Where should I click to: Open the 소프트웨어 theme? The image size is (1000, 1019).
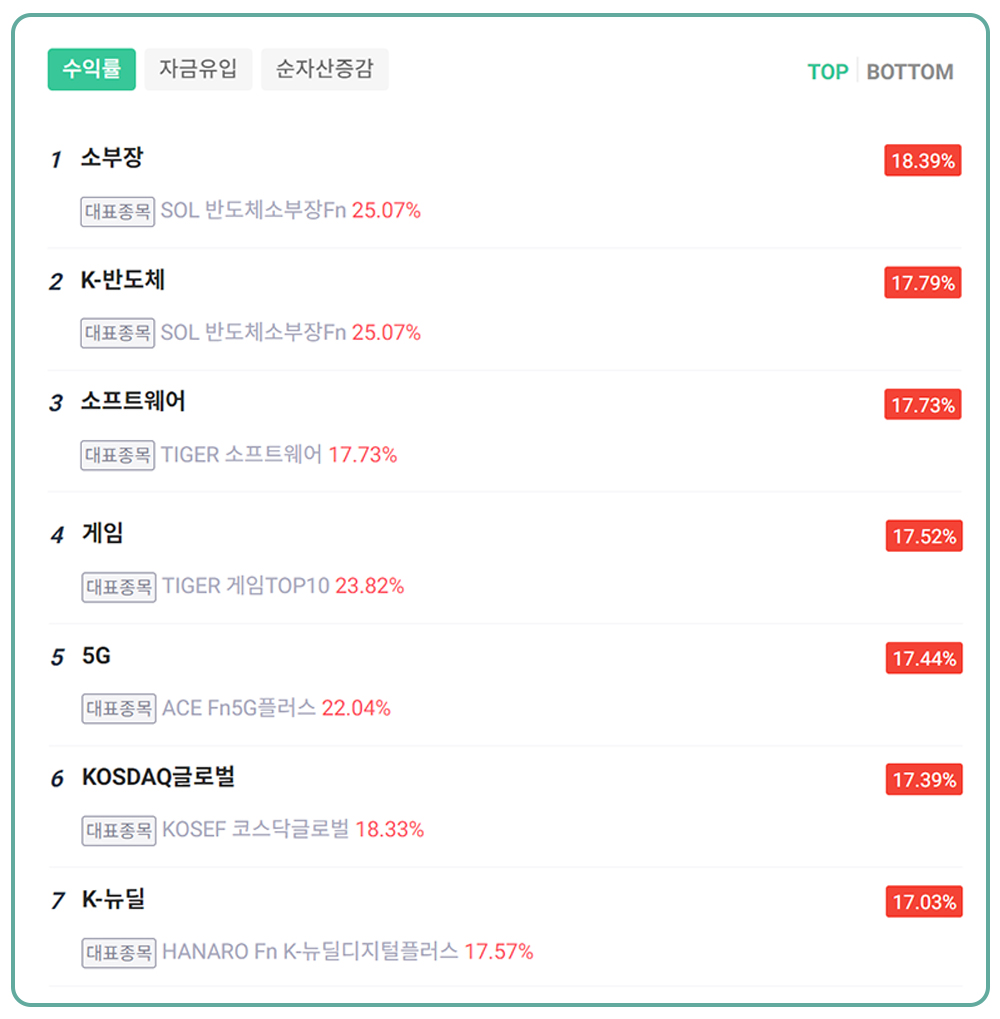click(133, 402)
